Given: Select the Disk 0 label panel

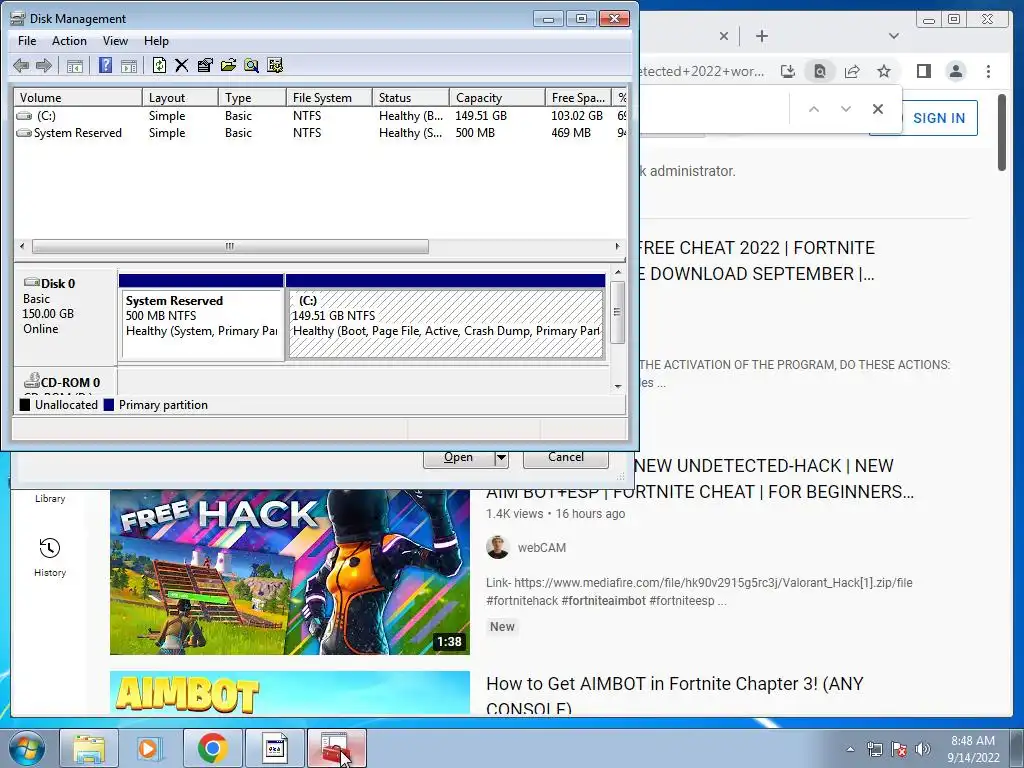Looking at the screenshot, I should click(65, 317).
